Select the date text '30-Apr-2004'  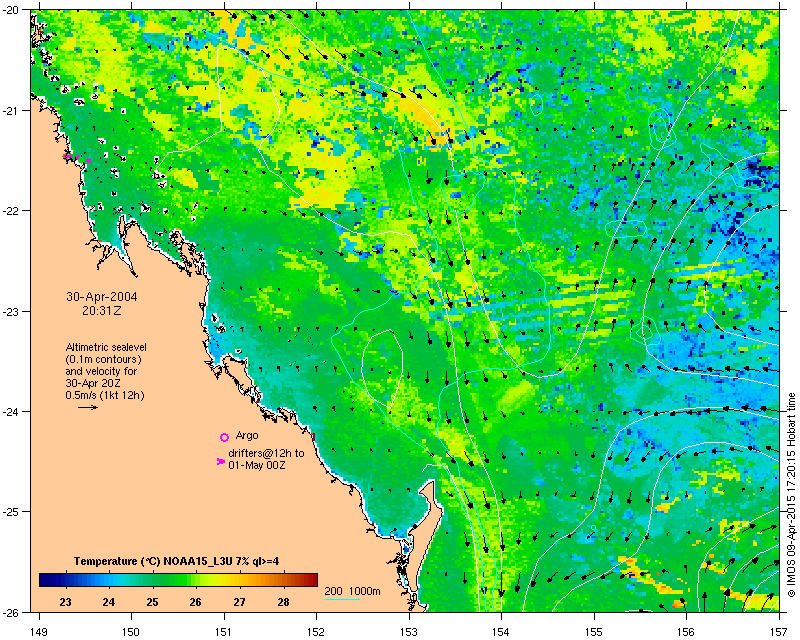tap(102, 297)
